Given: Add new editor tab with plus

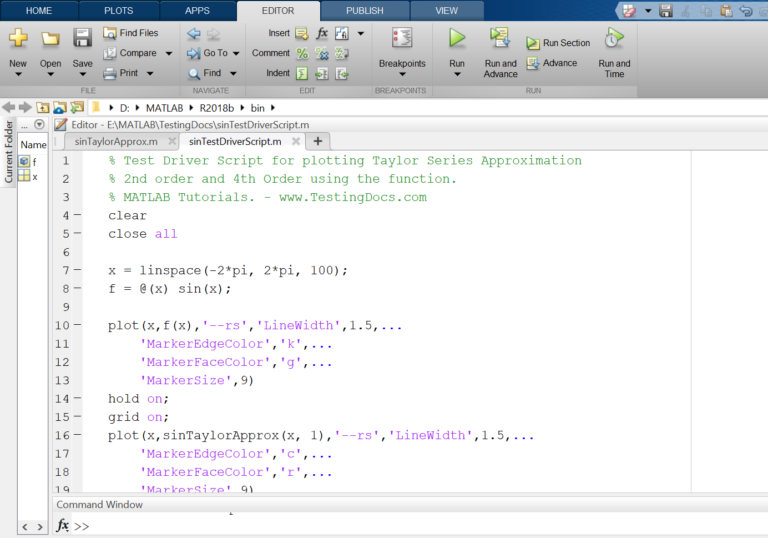Looking at the screenshot, I should (x=317, y=141).
